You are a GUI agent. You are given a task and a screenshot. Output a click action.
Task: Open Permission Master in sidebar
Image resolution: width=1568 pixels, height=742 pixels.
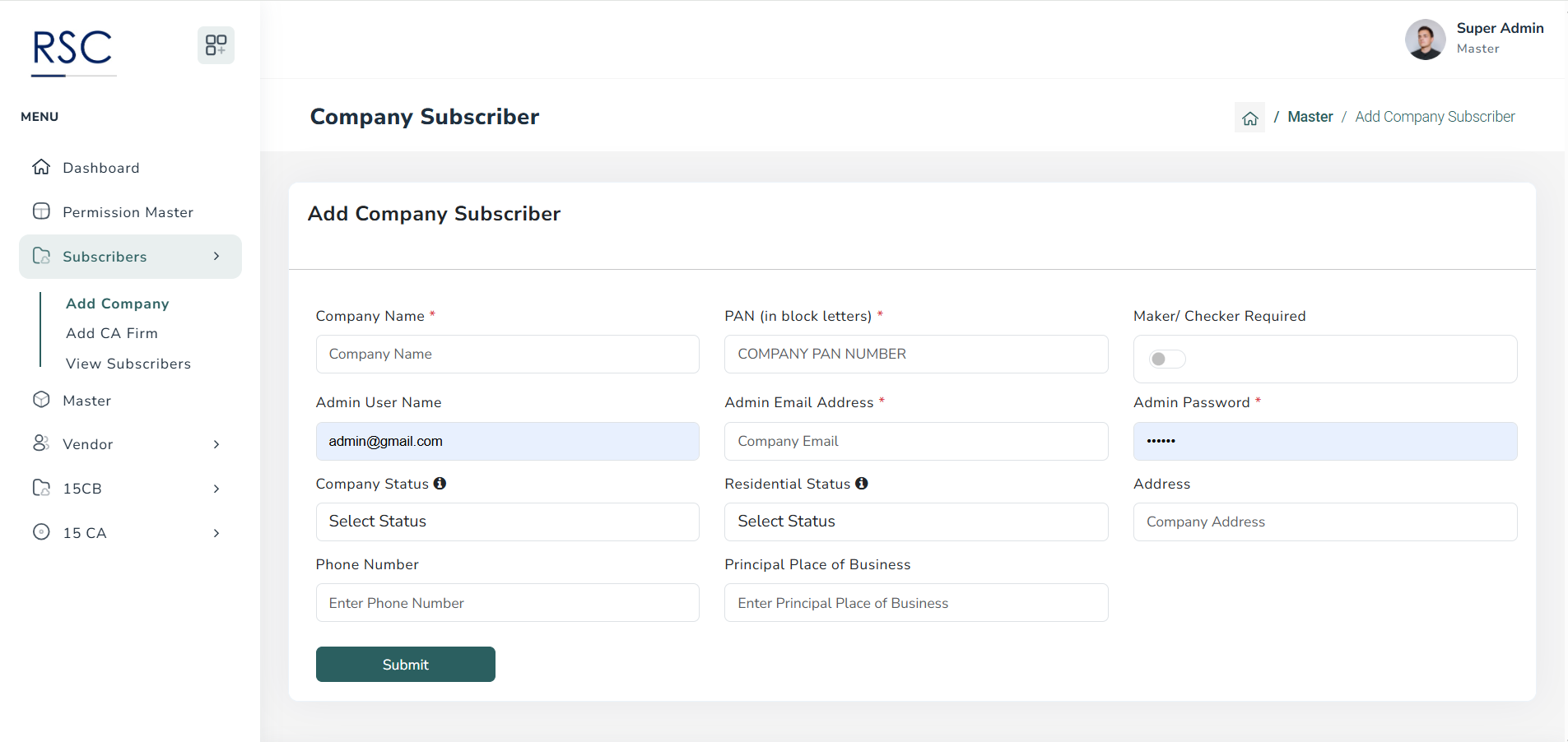pyautogui.click(x=128, y=212)
